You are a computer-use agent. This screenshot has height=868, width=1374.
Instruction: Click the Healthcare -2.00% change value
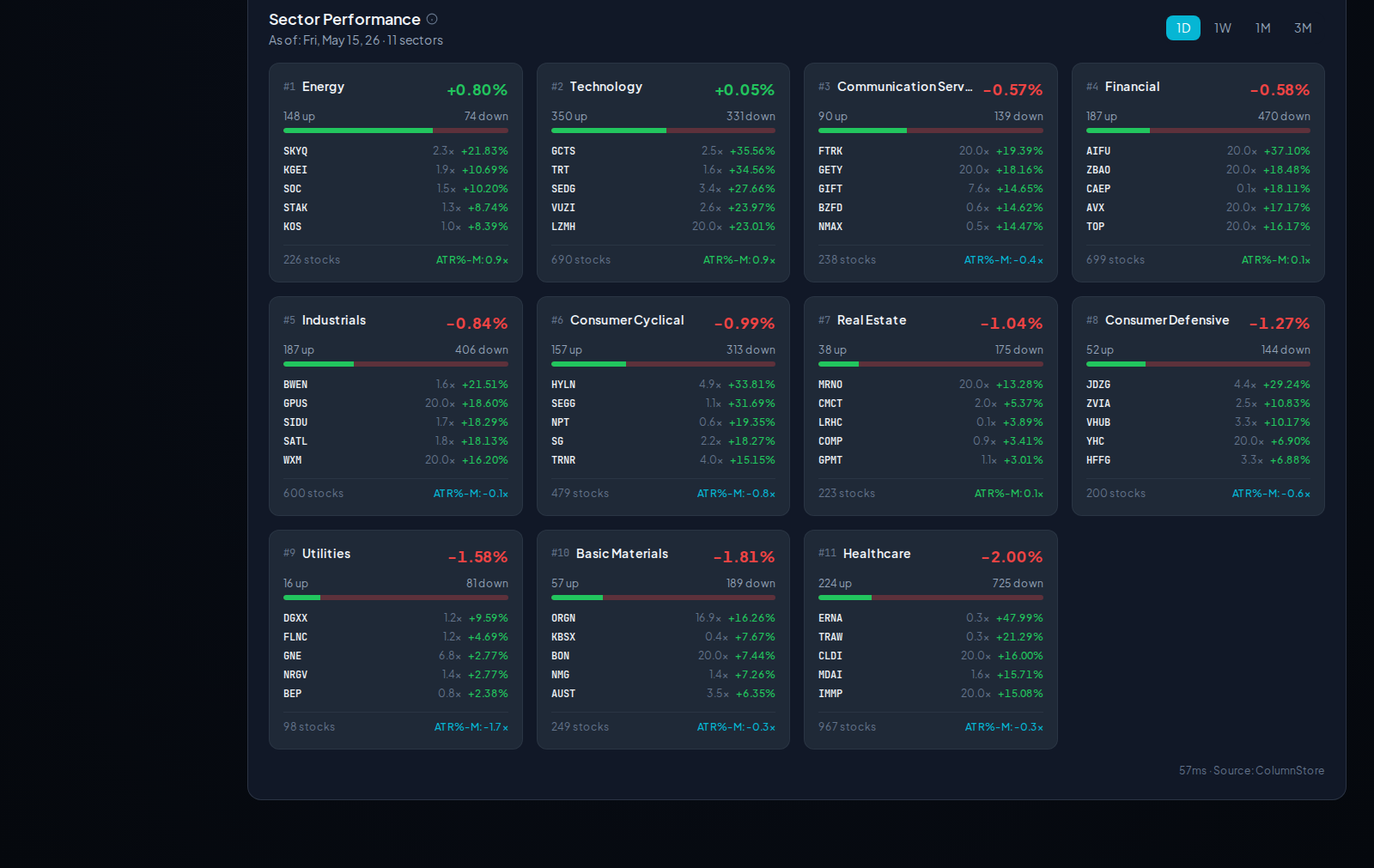[x=1012, y=557]
